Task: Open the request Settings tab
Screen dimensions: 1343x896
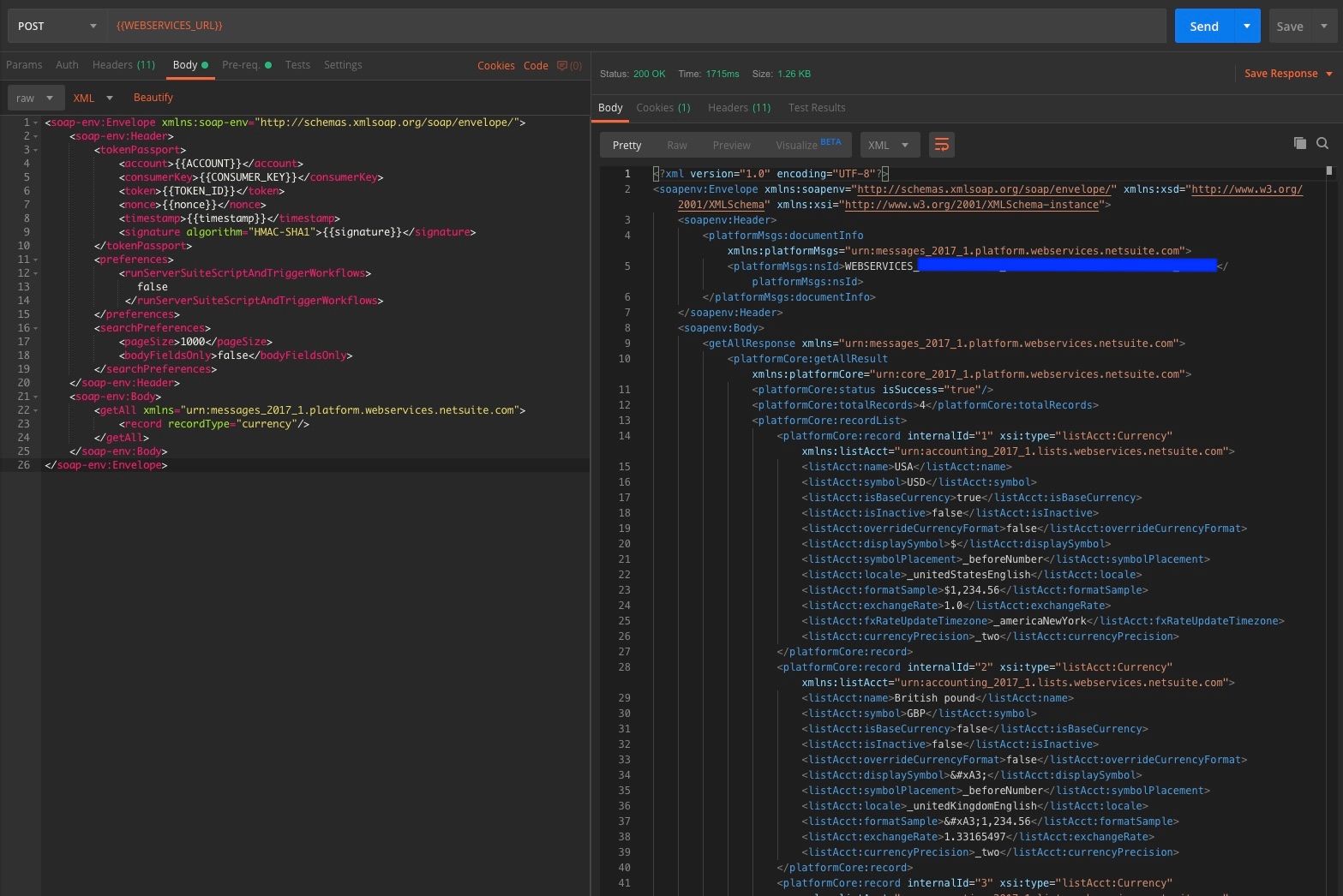Action: [343, 65]
